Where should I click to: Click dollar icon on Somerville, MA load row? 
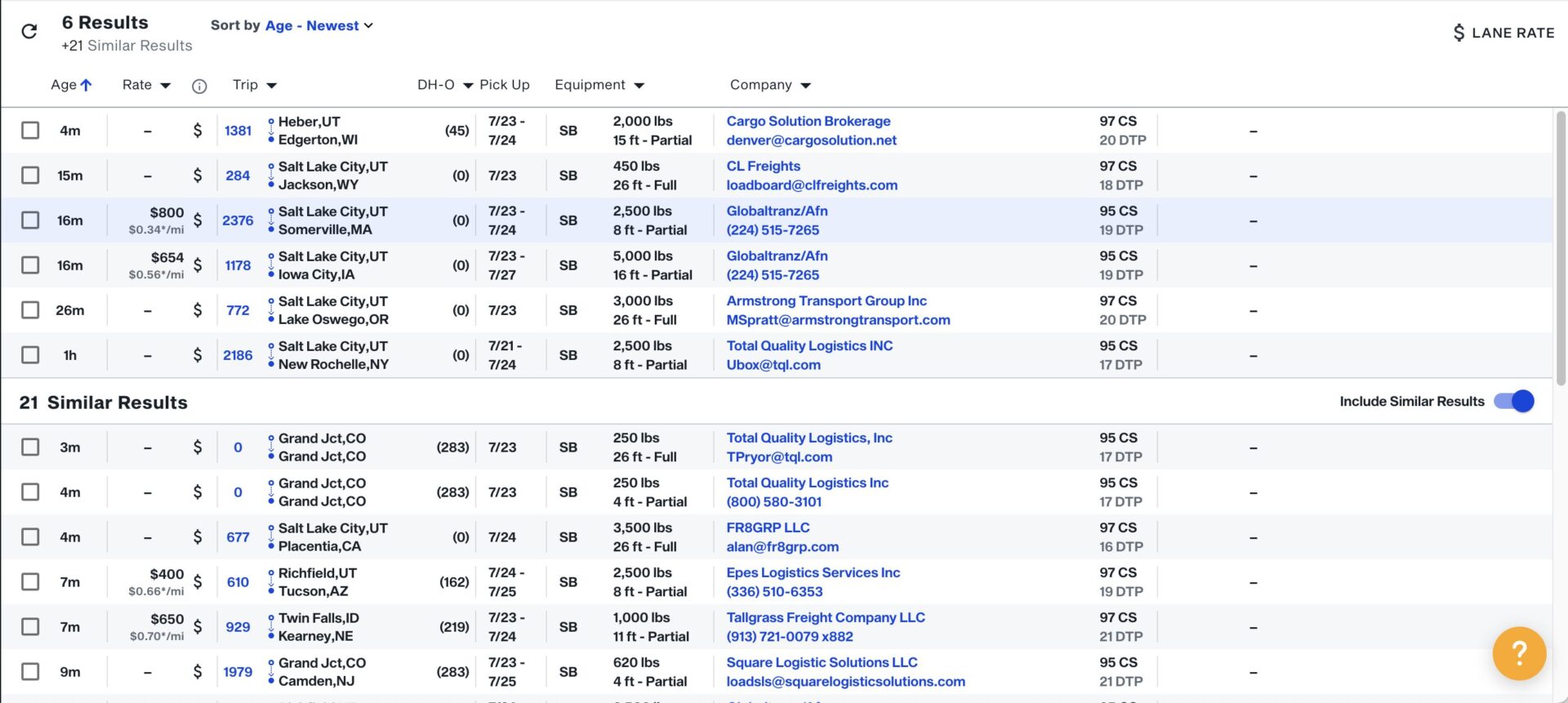(198, 220)
